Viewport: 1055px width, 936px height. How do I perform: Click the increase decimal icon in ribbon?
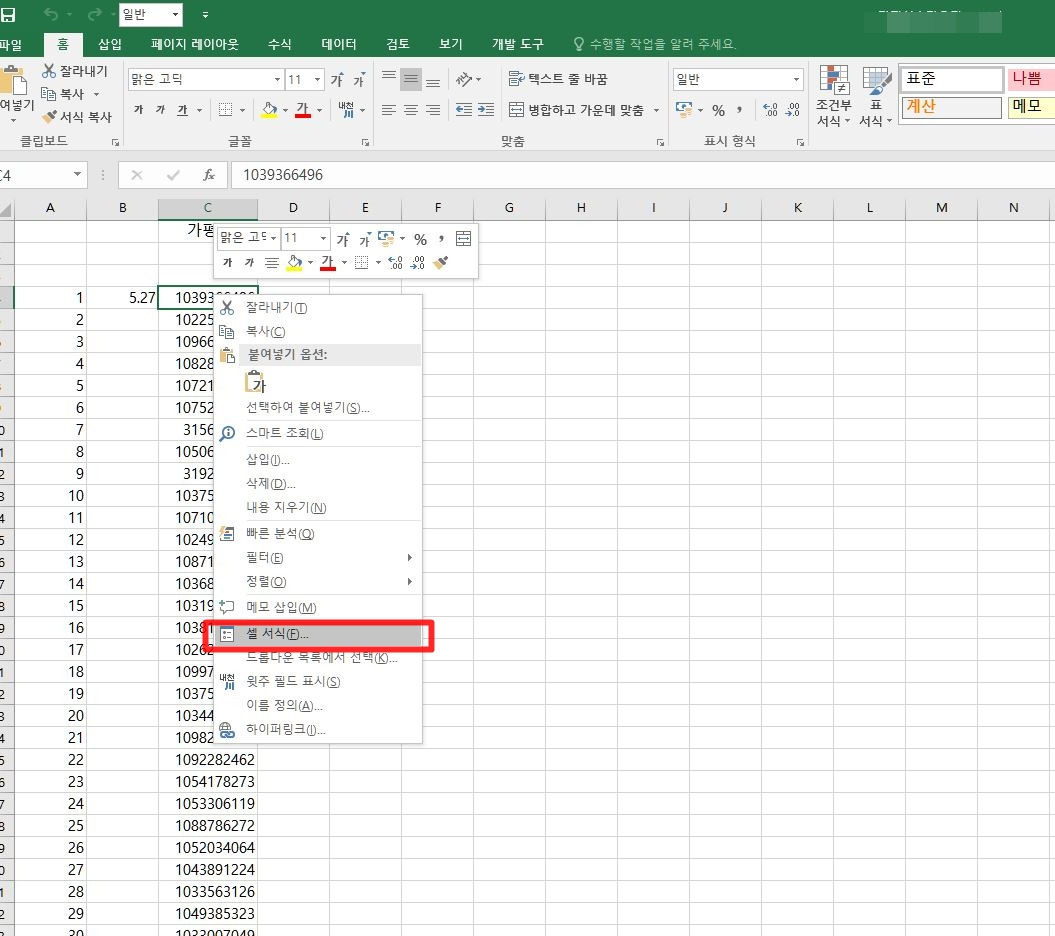click(770, 110)
